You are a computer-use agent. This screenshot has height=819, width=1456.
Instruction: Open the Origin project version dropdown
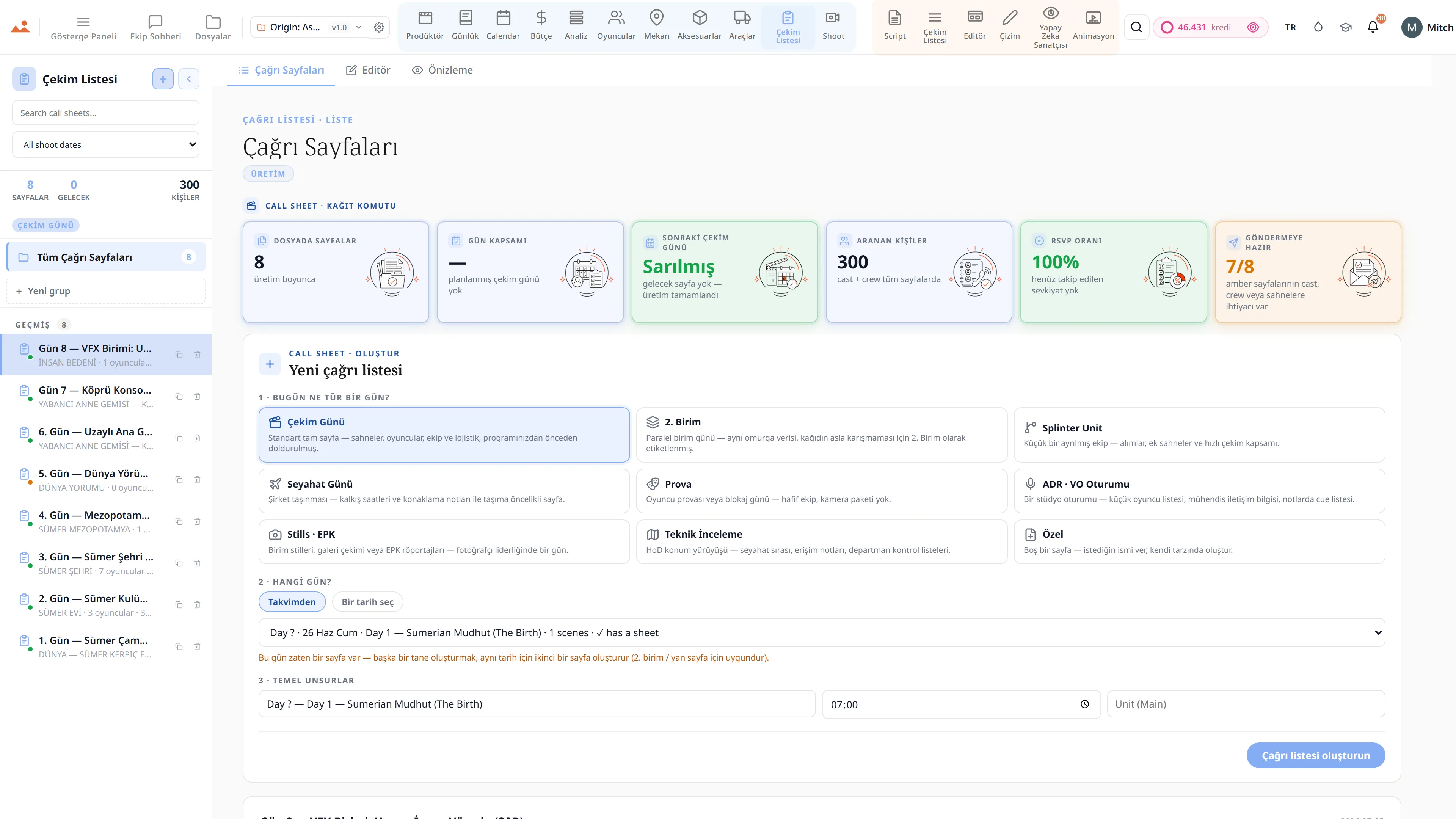tap(309, 27)
